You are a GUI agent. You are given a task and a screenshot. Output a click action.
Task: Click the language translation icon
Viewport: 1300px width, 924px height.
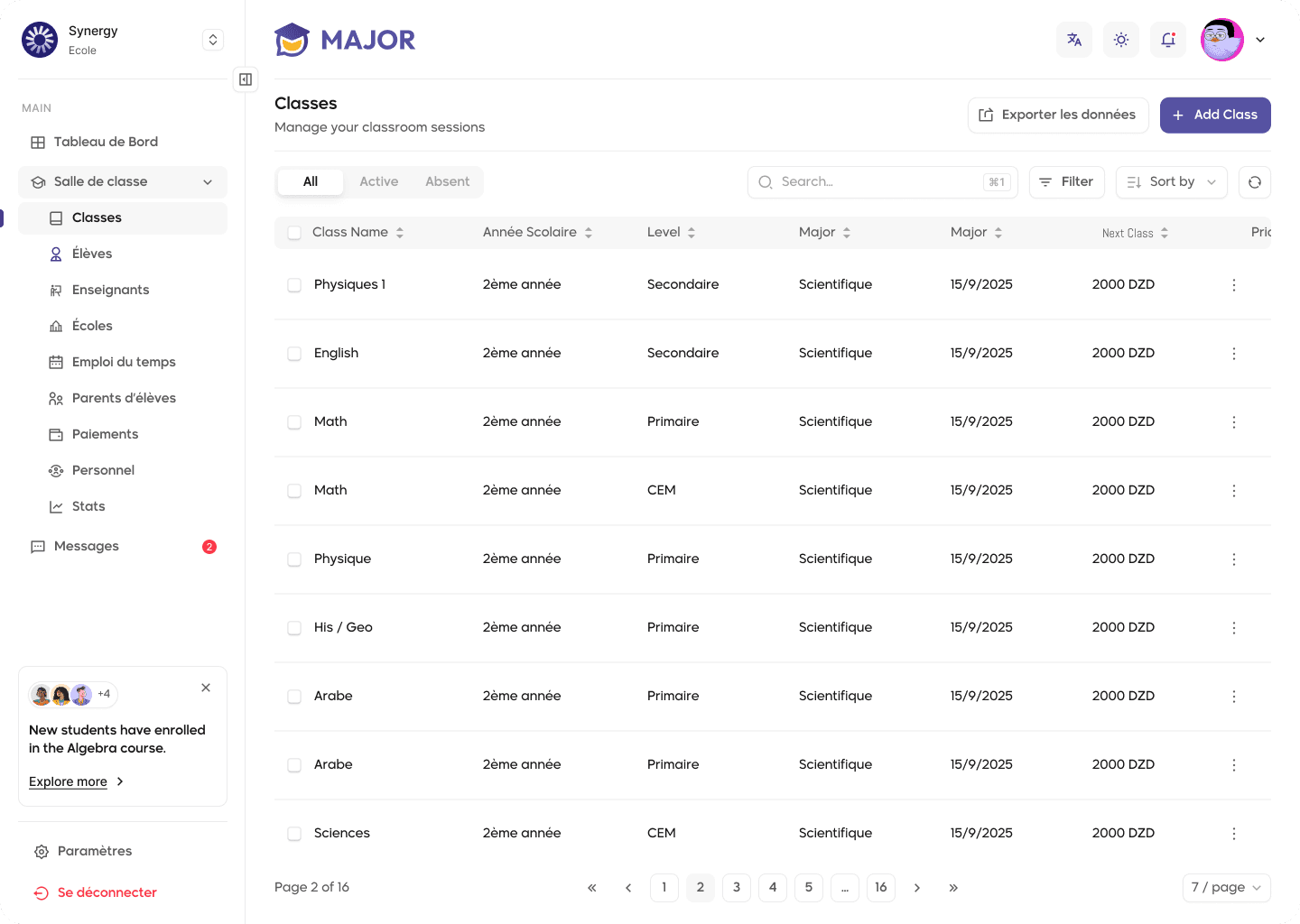click(1074, 40)
